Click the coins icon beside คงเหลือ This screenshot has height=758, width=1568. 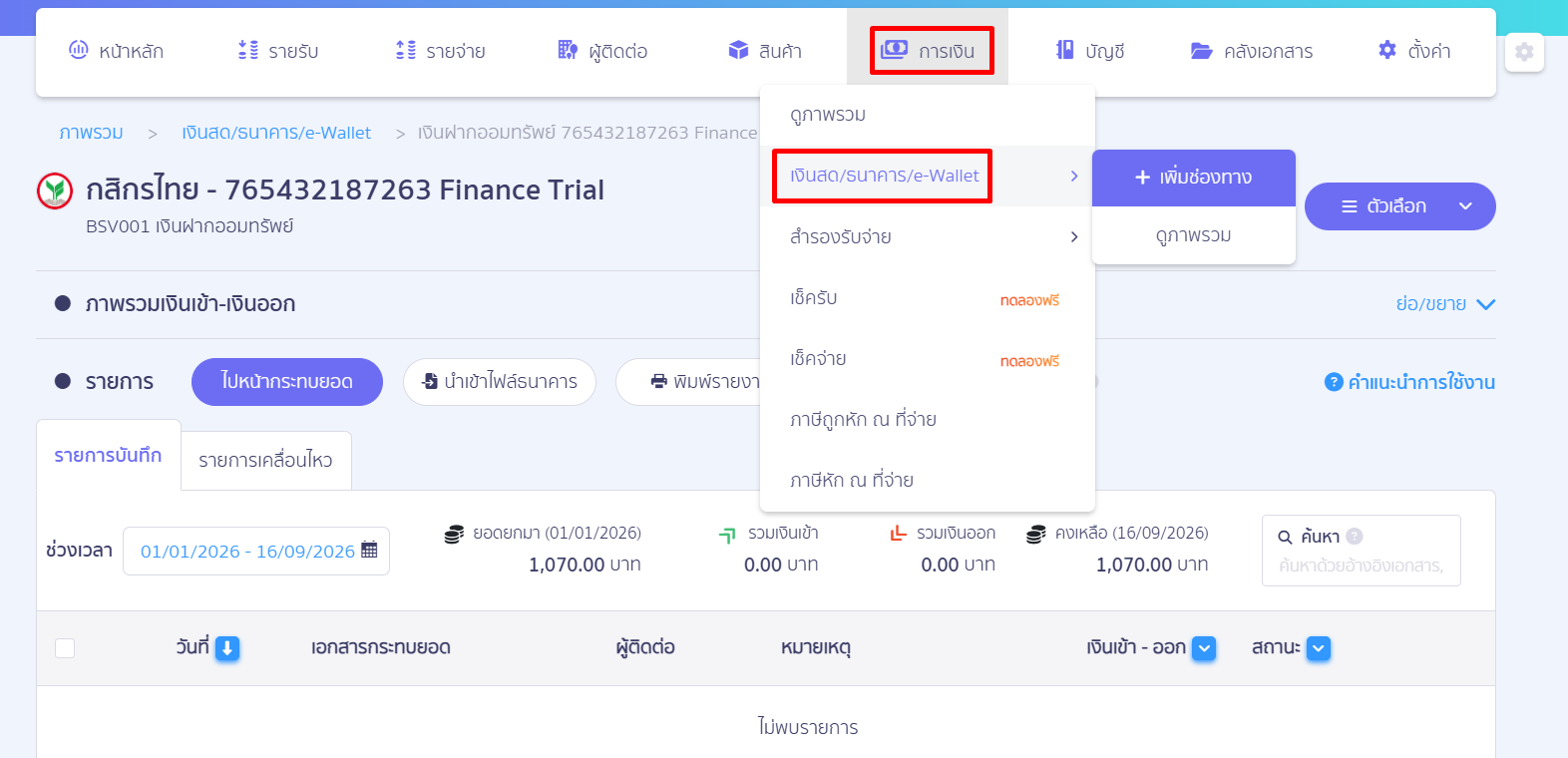[x=1036, y=534]
